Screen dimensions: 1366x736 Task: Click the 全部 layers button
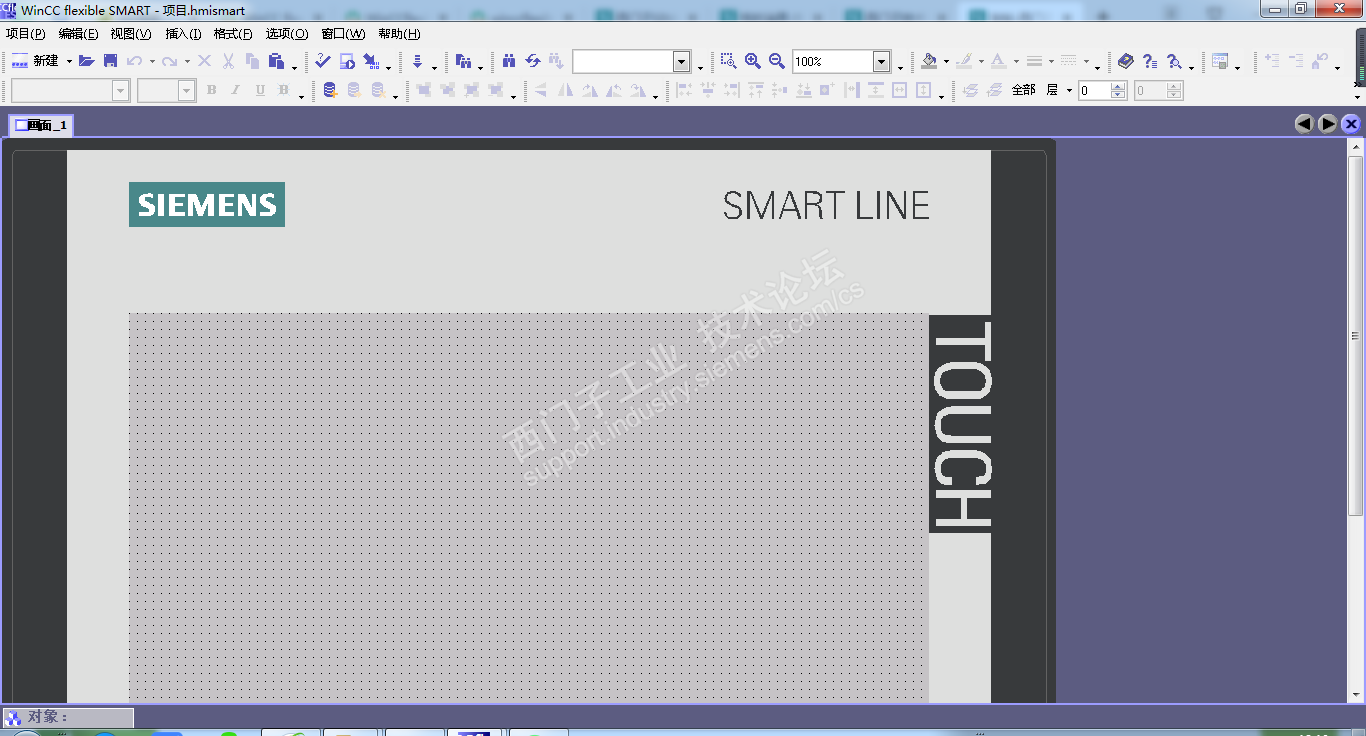[1024, 90]
